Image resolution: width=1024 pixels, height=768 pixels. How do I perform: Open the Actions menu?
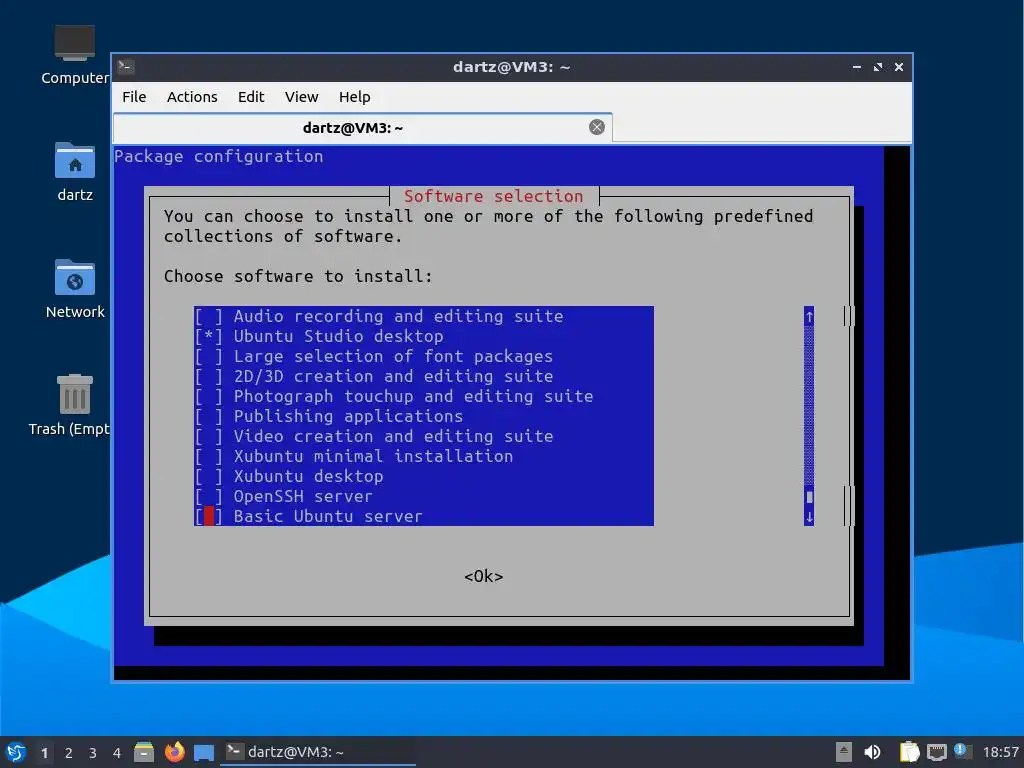click(x=192, y=97)
